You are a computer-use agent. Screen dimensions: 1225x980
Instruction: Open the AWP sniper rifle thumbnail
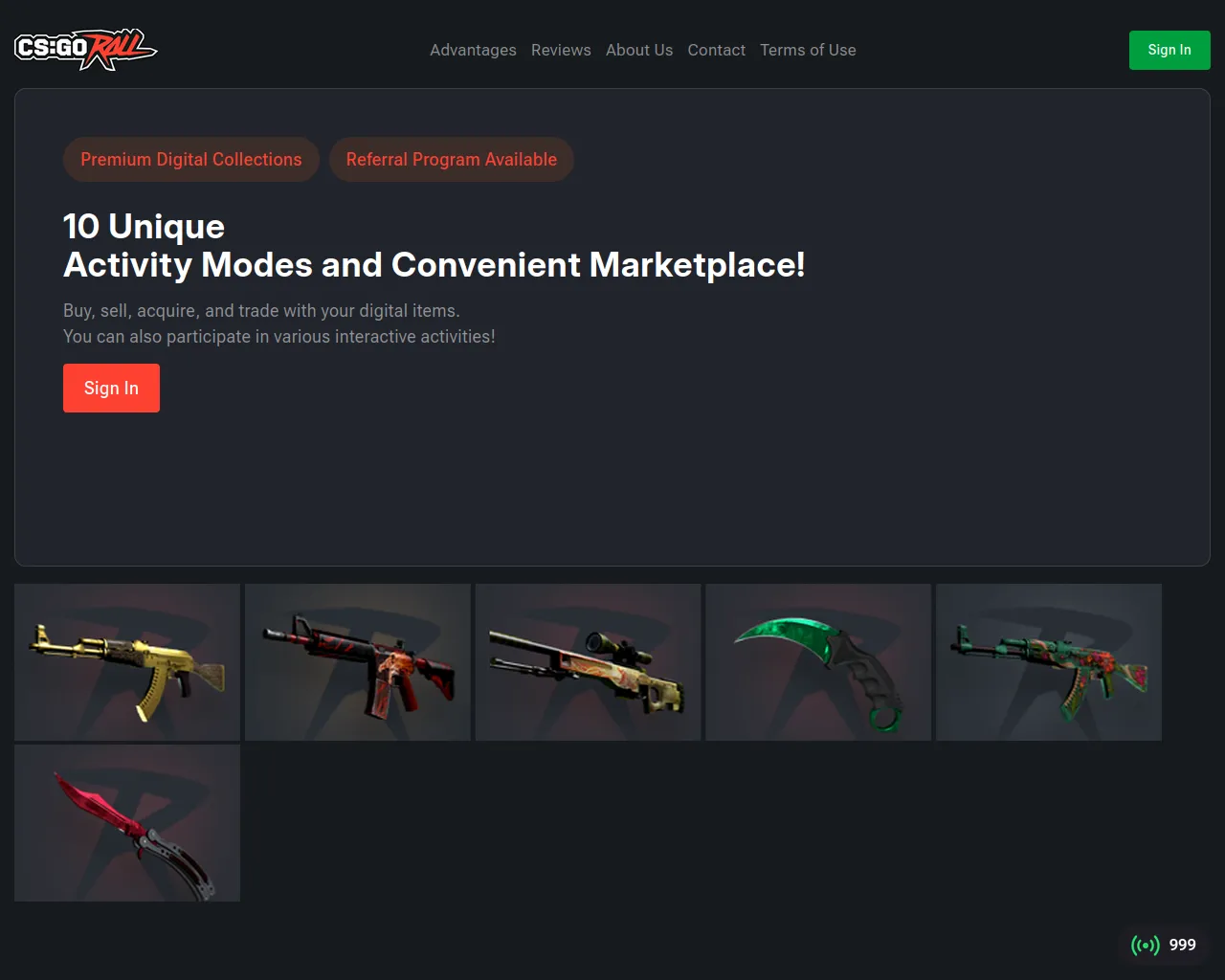point(588,662)
